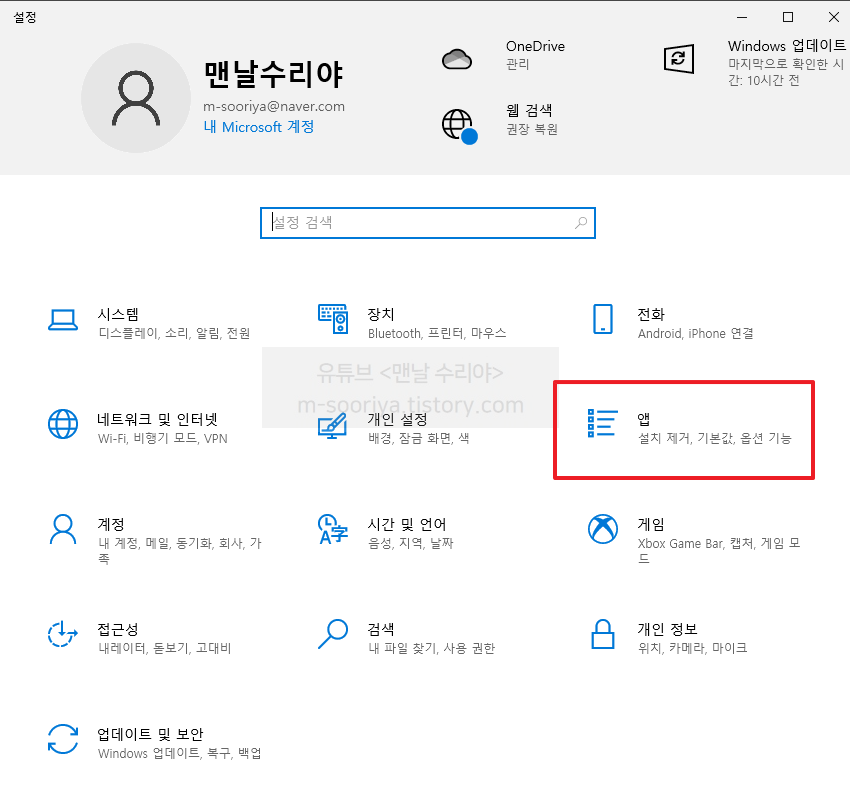Select the 전화 category title
Viewport: 850px width, 809px height.
651,314
